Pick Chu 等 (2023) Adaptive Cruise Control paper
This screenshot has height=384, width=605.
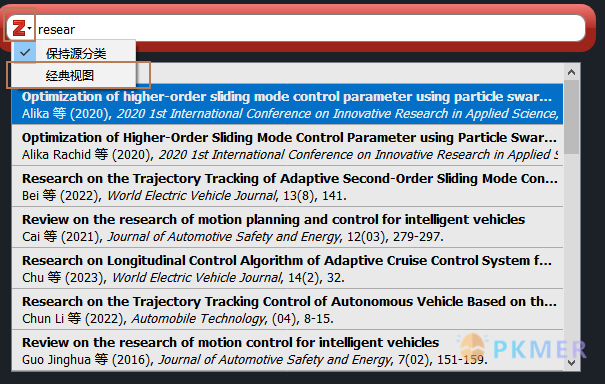click(x=287, y=268)
